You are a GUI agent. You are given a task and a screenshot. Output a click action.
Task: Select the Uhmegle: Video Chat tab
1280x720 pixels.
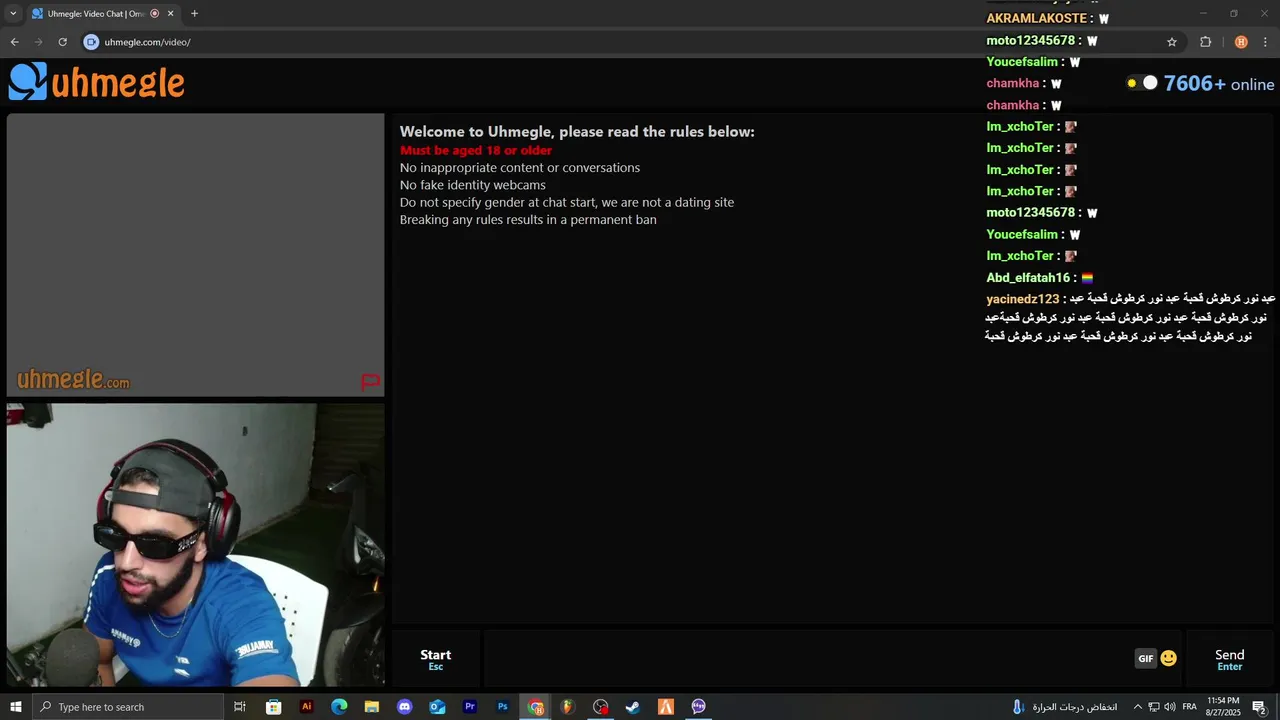point(95,14)
